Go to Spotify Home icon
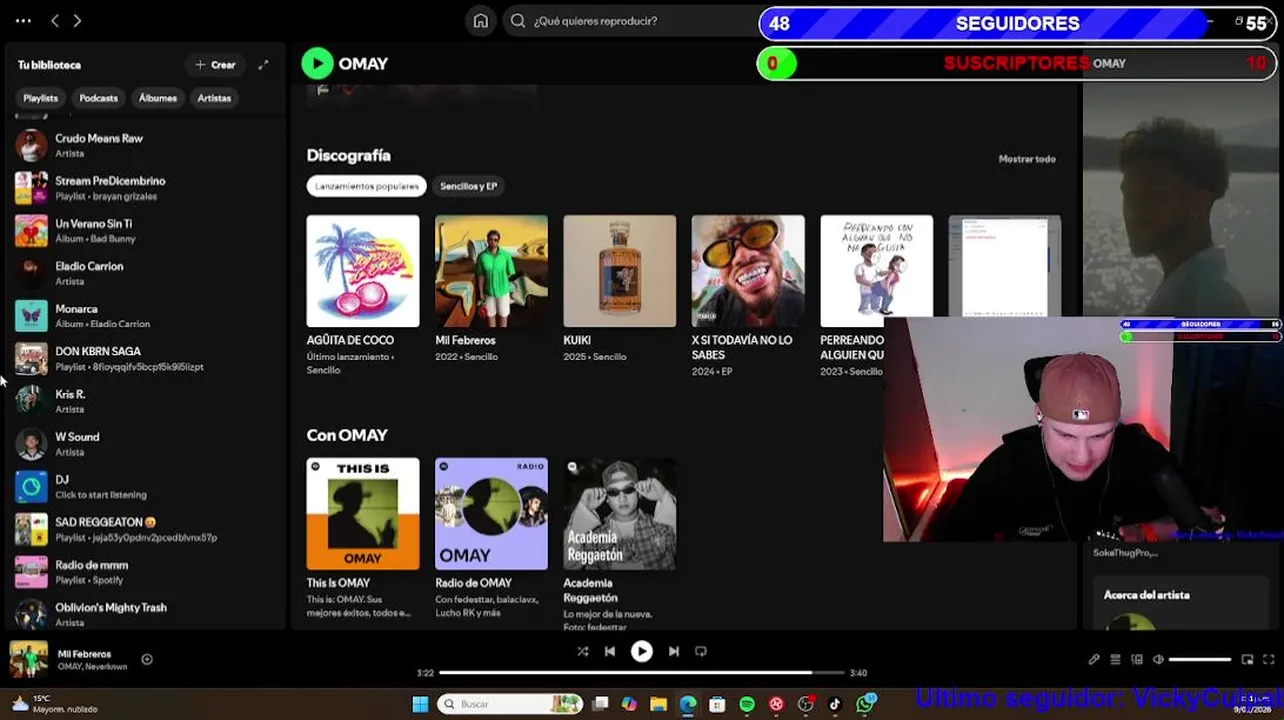 pos(481,20)
